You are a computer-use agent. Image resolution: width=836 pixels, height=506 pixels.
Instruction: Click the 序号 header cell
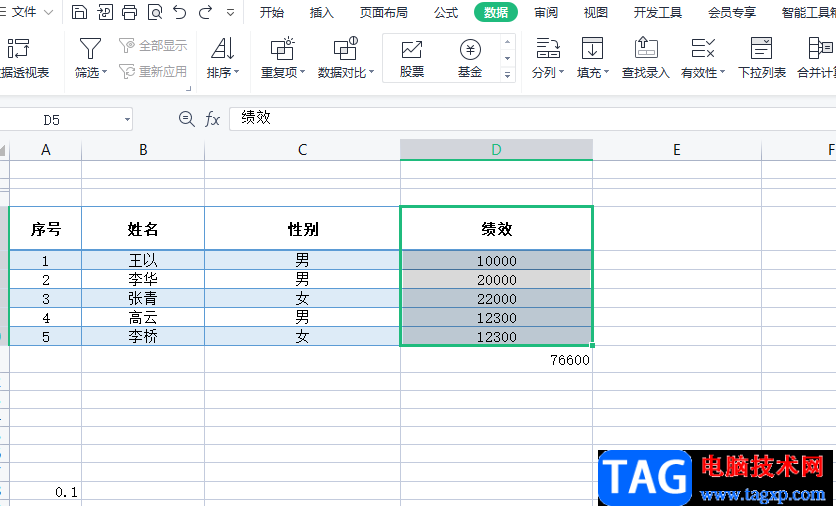pos(46,229)
